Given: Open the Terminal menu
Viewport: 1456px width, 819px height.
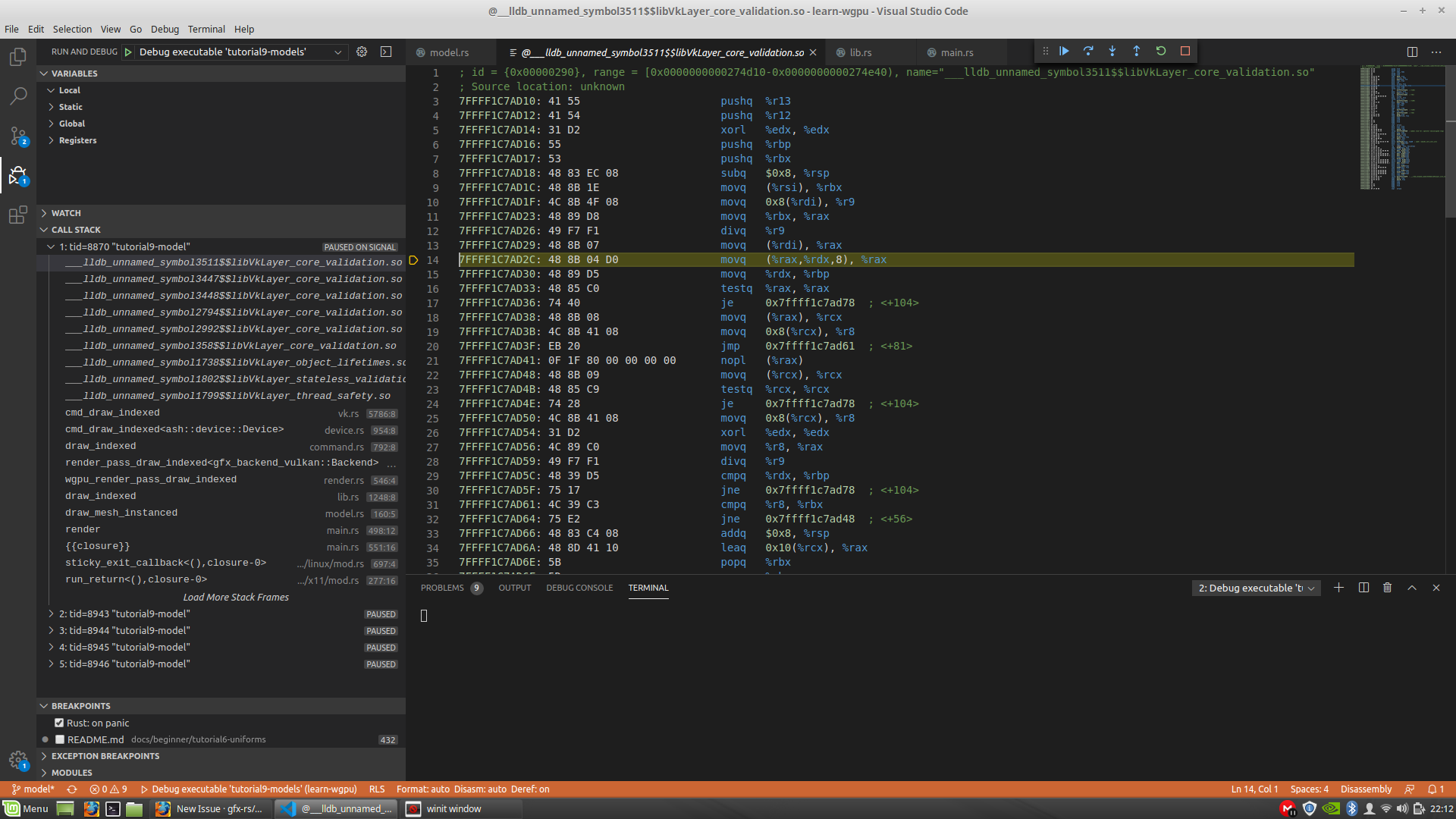Looking at the screenshot, I should pos(206,29).
